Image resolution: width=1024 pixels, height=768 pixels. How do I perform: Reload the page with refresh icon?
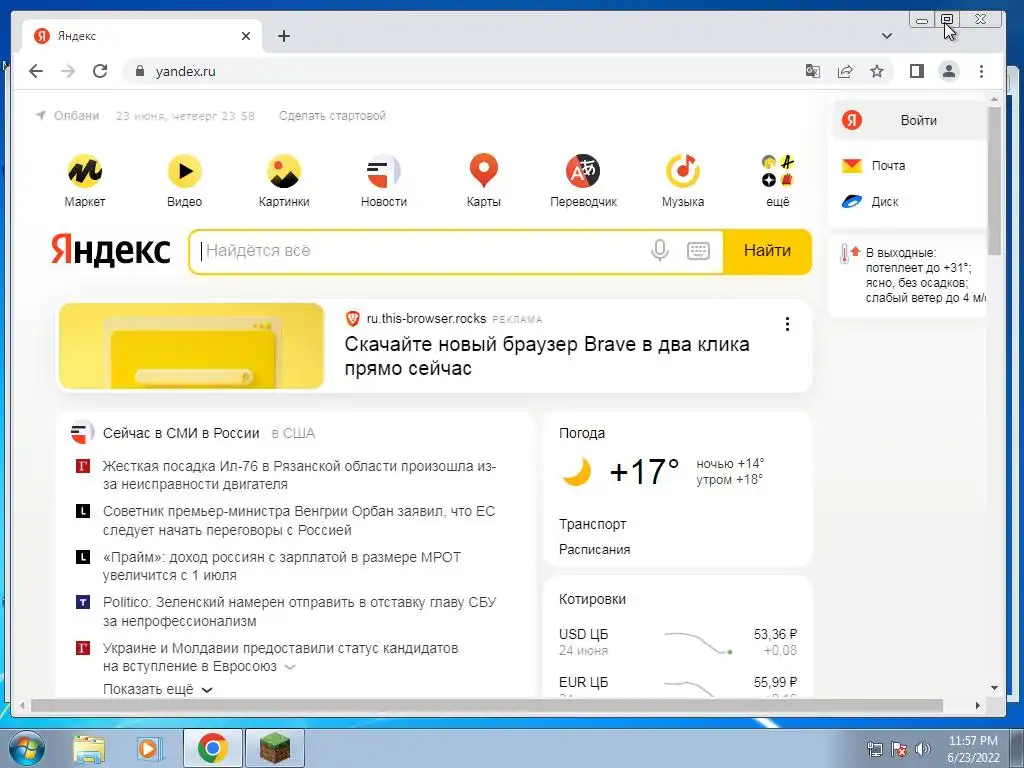pos(100,71)
